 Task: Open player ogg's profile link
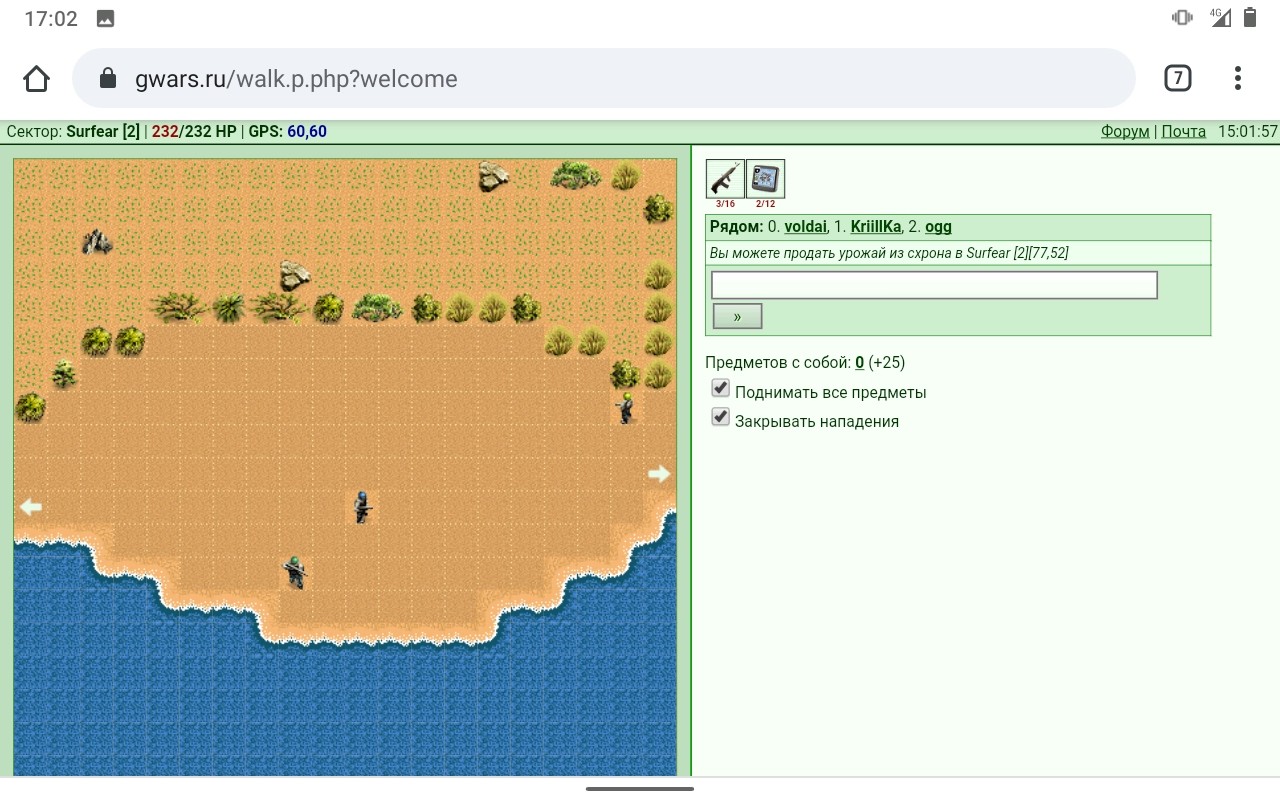click(x=938, y=227)
